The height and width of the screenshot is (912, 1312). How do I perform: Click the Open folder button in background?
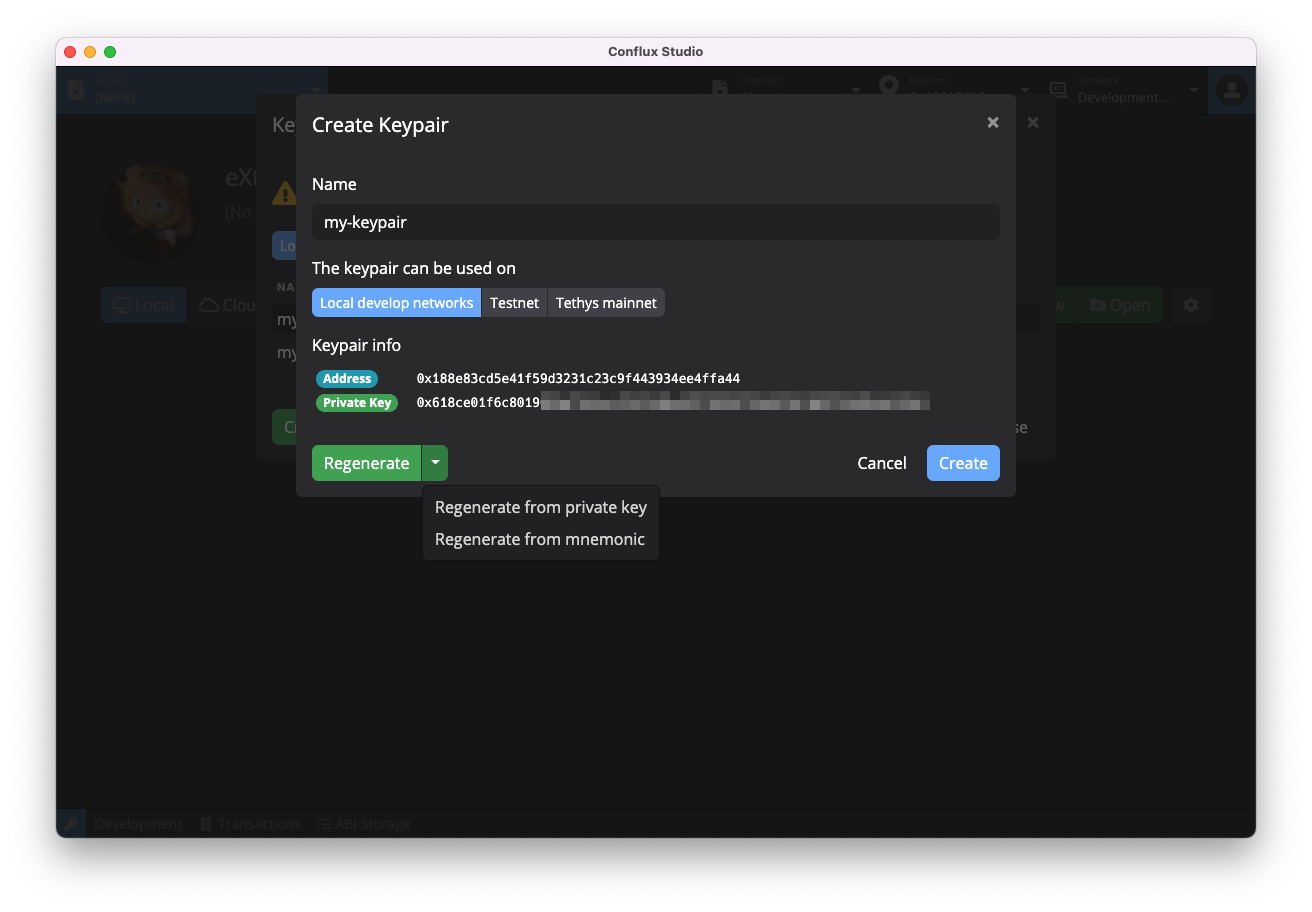[x=1120, y=305]
